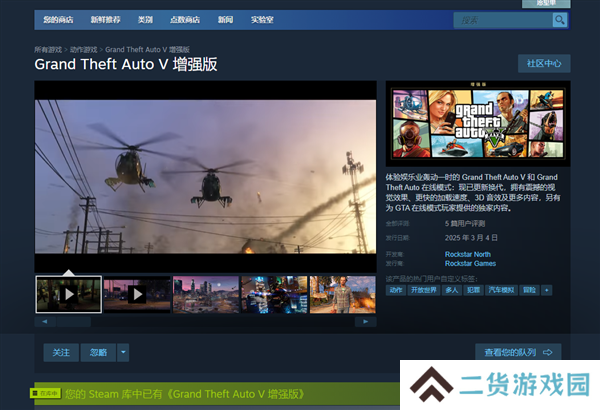The height and width of the screenshot is (410, 600).
Task: Click 查看您的队列 button
Action: [x=518, y=352]
